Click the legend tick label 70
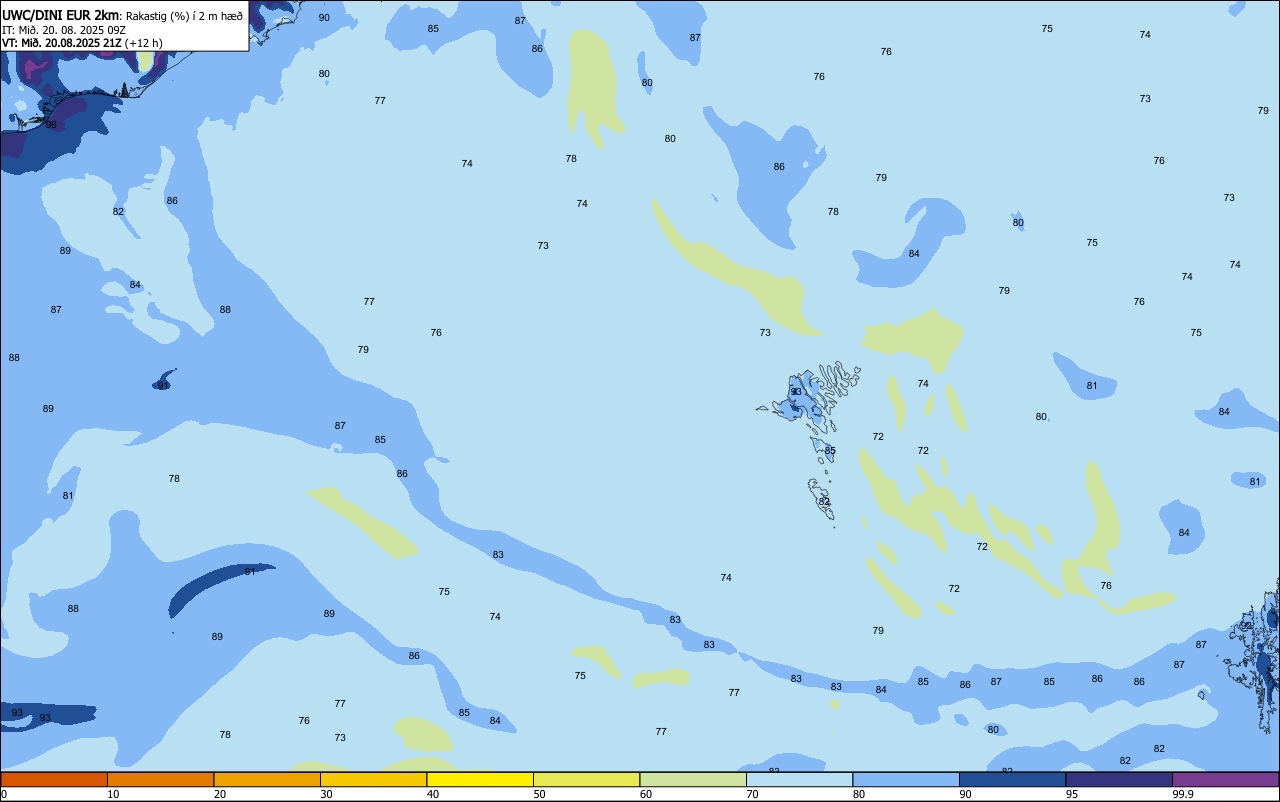This screenshot has width=1280, height=802. tap(752, 794)
